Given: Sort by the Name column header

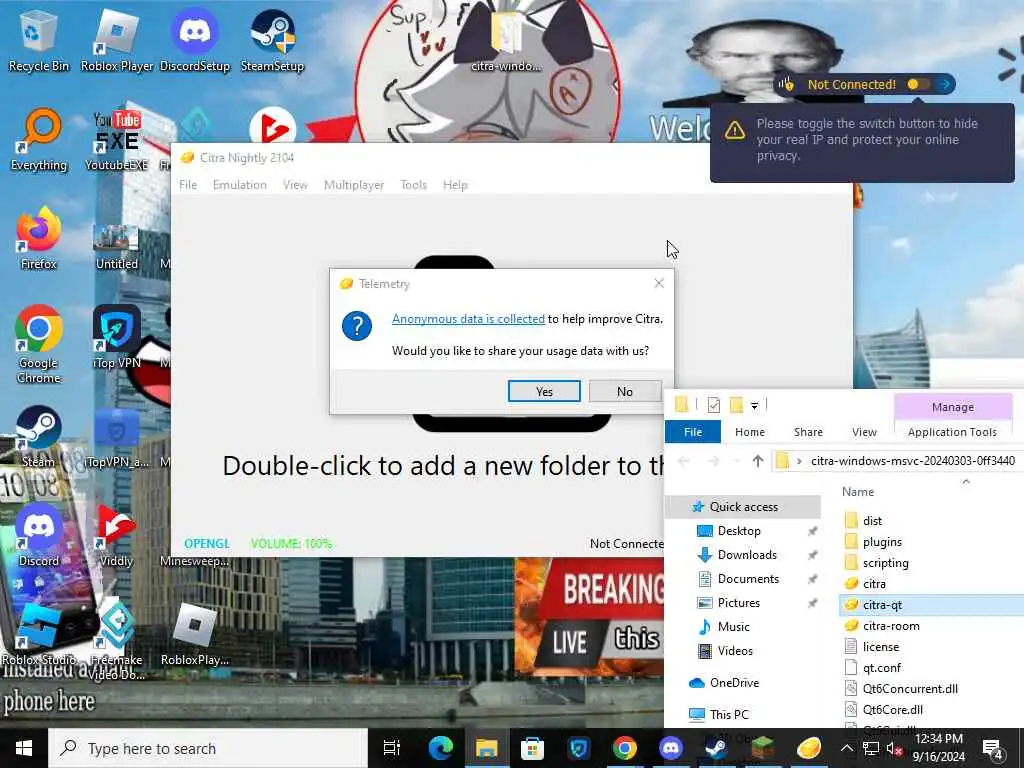Looking at the screenshot, I should pyautogui.click(x=858, y=492).
